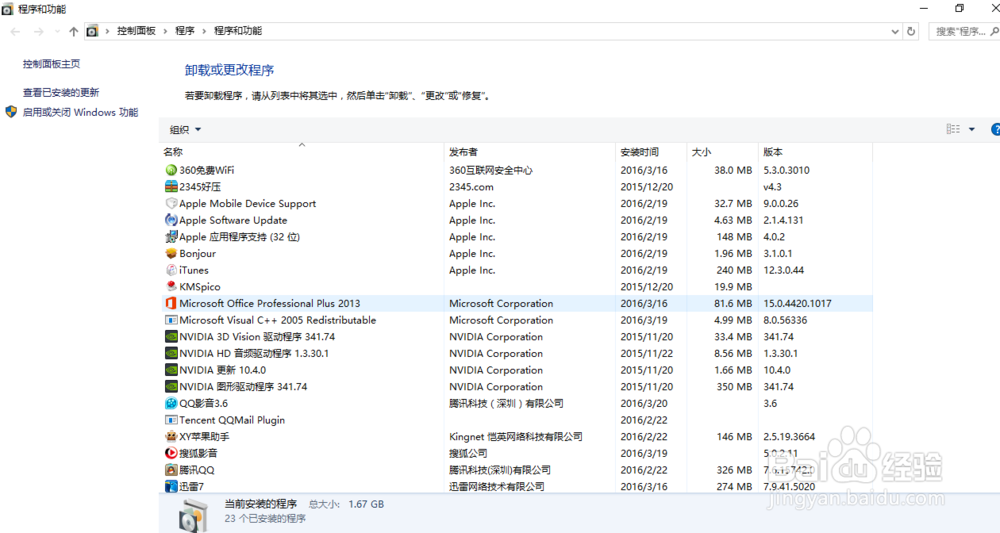Click the Apple Software Update icon

171,220
